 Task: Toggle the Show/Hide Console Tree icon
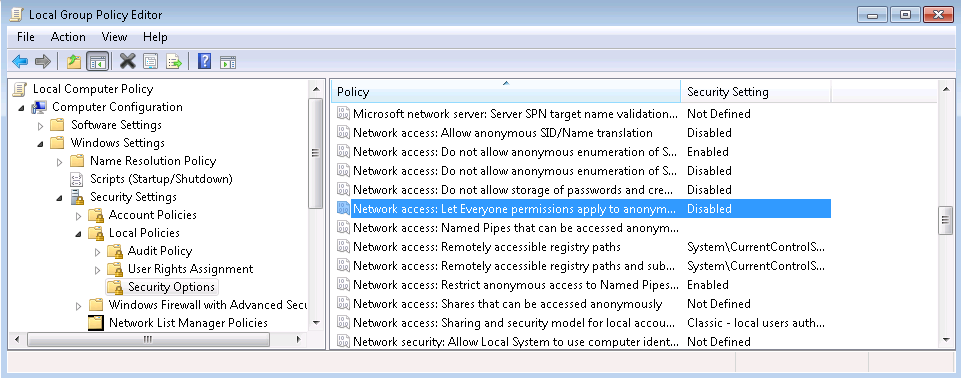97,61
